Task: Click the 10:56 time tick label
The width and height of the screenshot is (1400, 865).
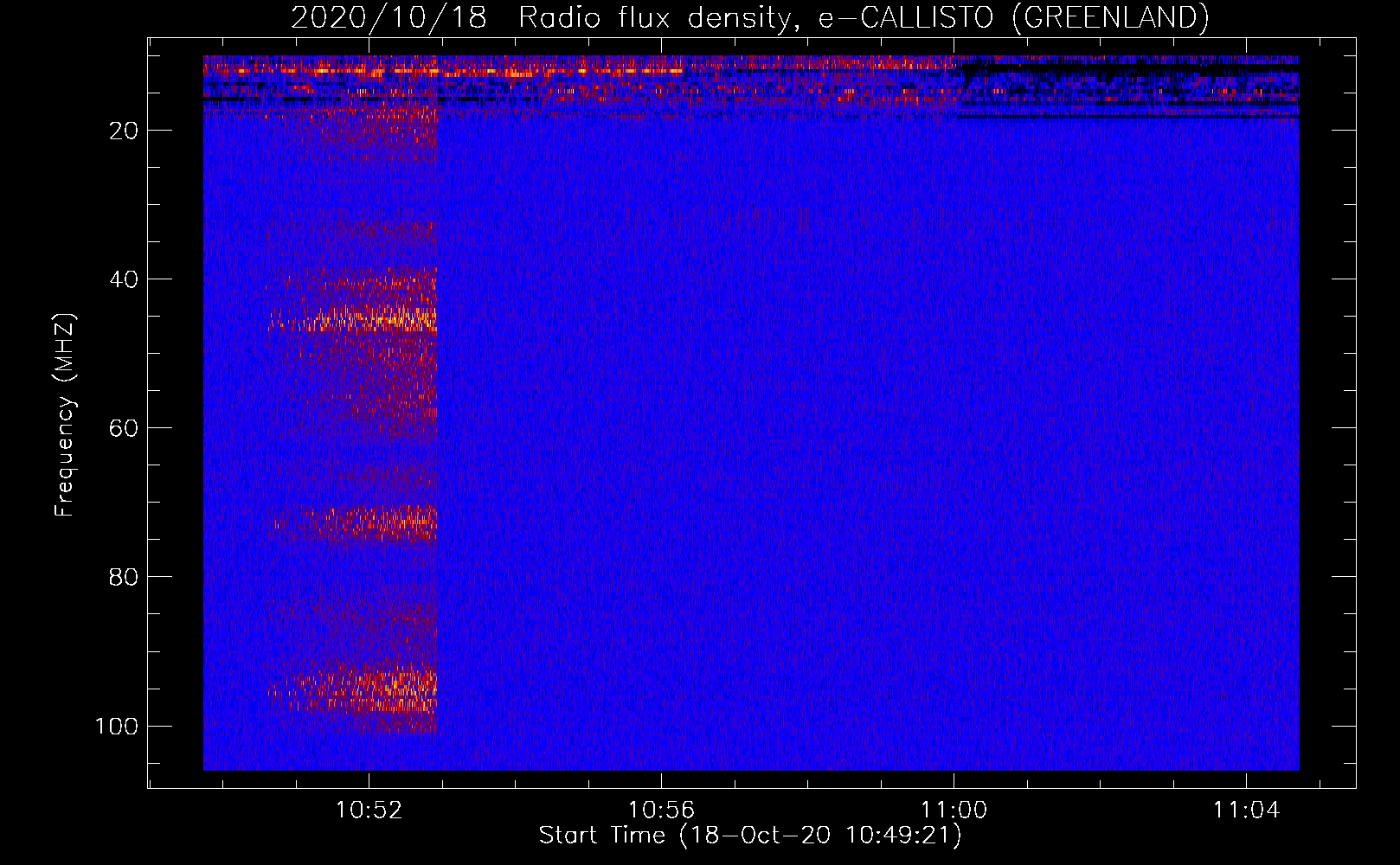Action: click(x=661, y=811)
